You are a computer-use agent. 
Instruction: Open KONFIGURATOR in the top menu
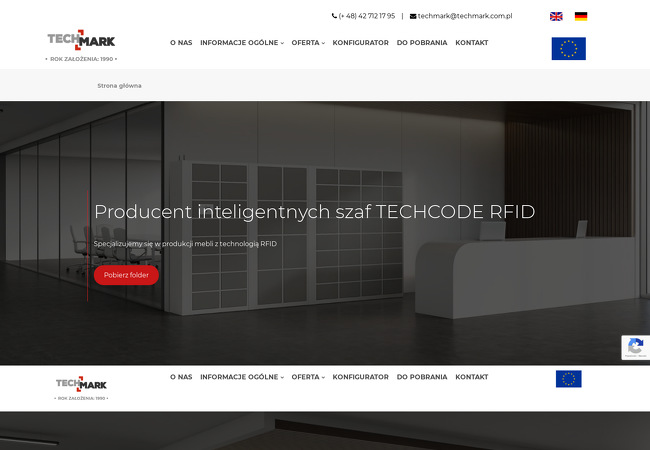click(x=361, y=43)
